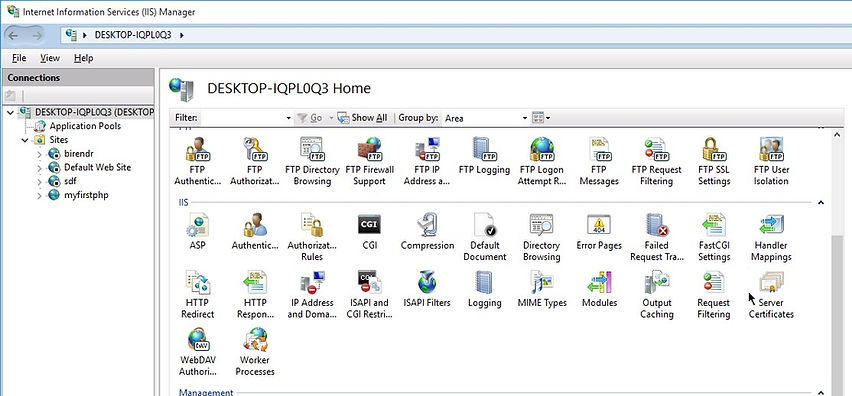The height and width of the screenshot is (396, 852).
Task: Open FTP User Isolation
Action: click(771, 161)
